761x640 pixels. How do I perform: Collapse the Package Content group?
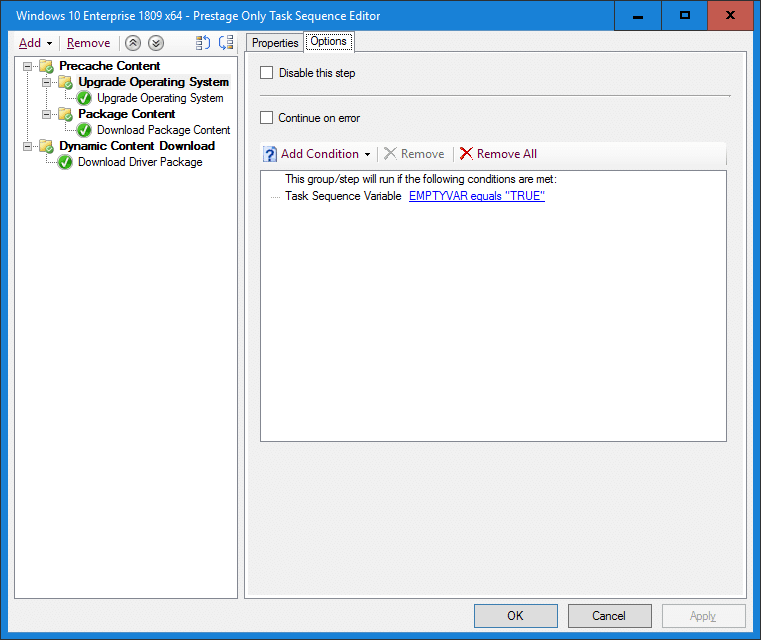coord(47,115)
